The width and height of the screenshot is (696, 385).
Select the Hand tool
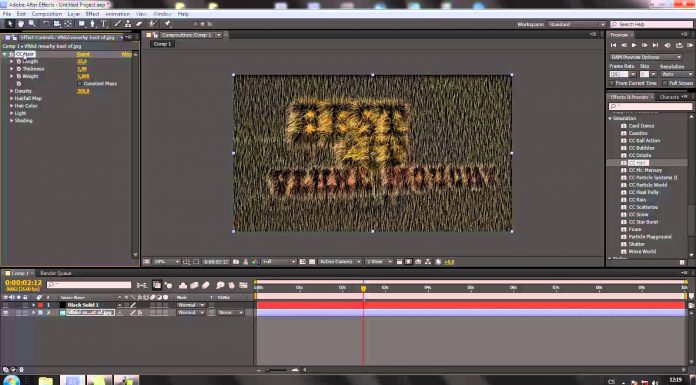coord(20,24)
